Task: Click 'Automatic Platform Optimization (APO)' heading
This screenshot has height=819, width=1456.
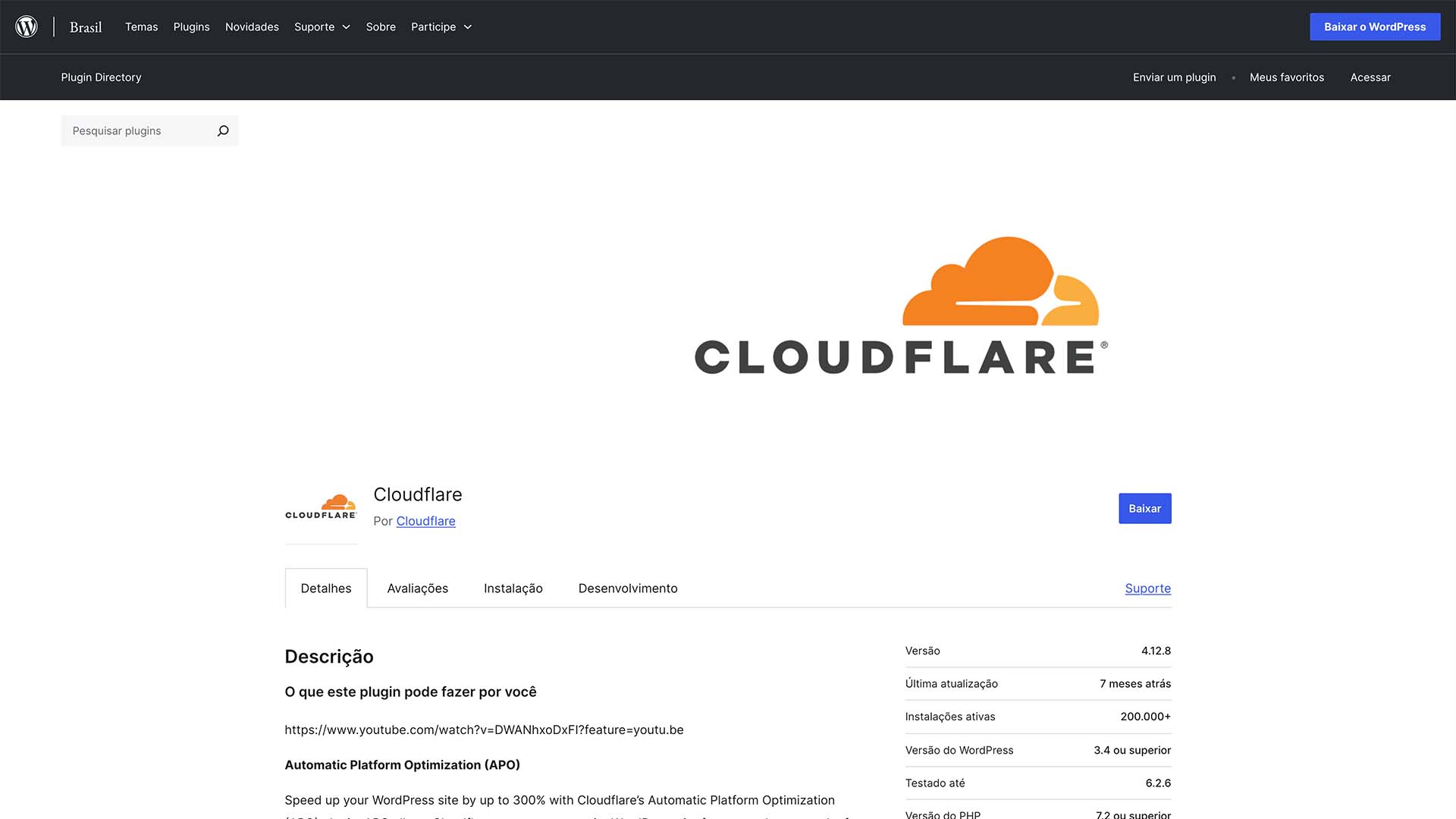Action: (402, 764)
